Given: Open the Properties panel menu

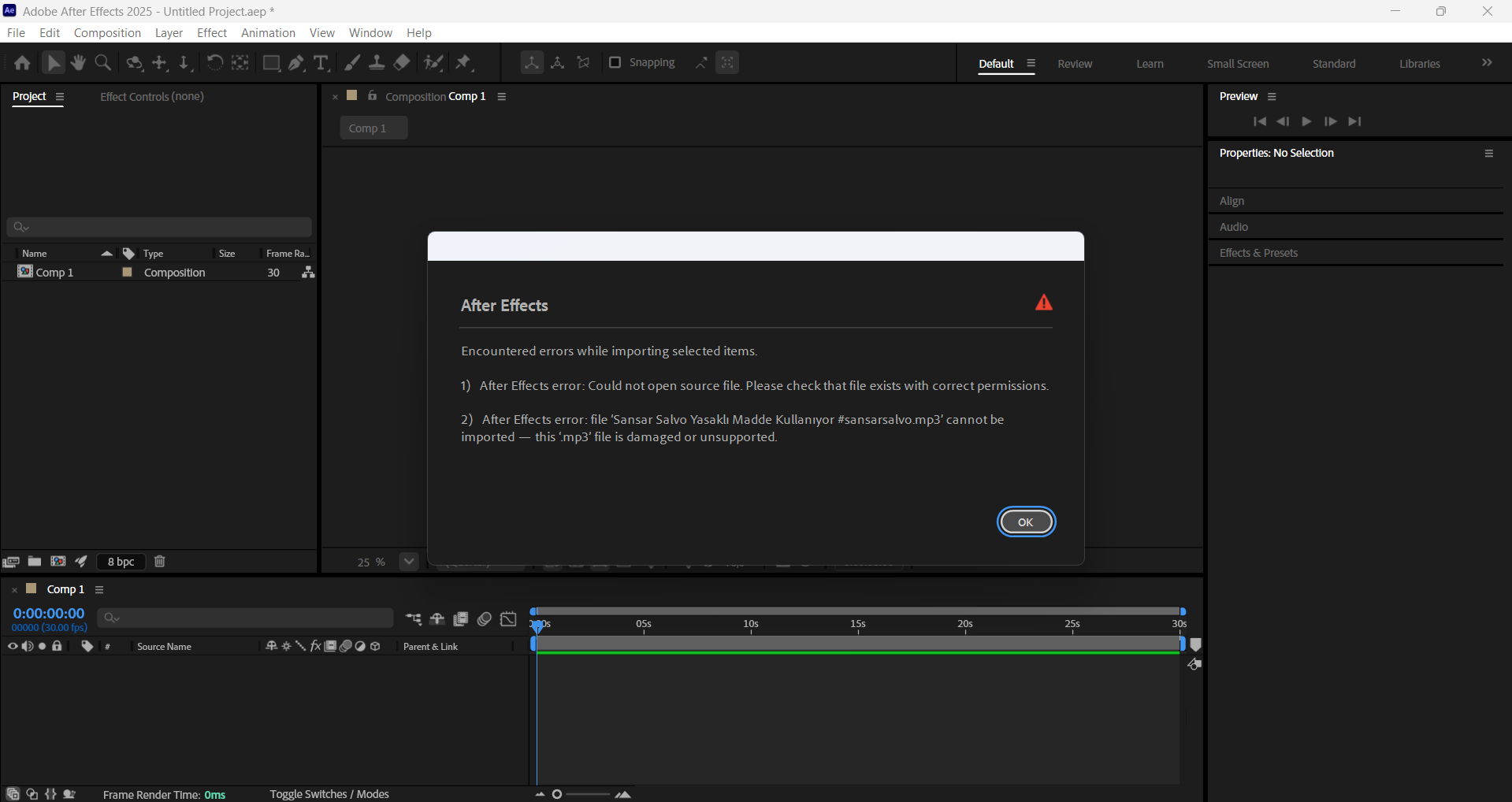Looking at the screenshot, I should (x=1489, y=154).
